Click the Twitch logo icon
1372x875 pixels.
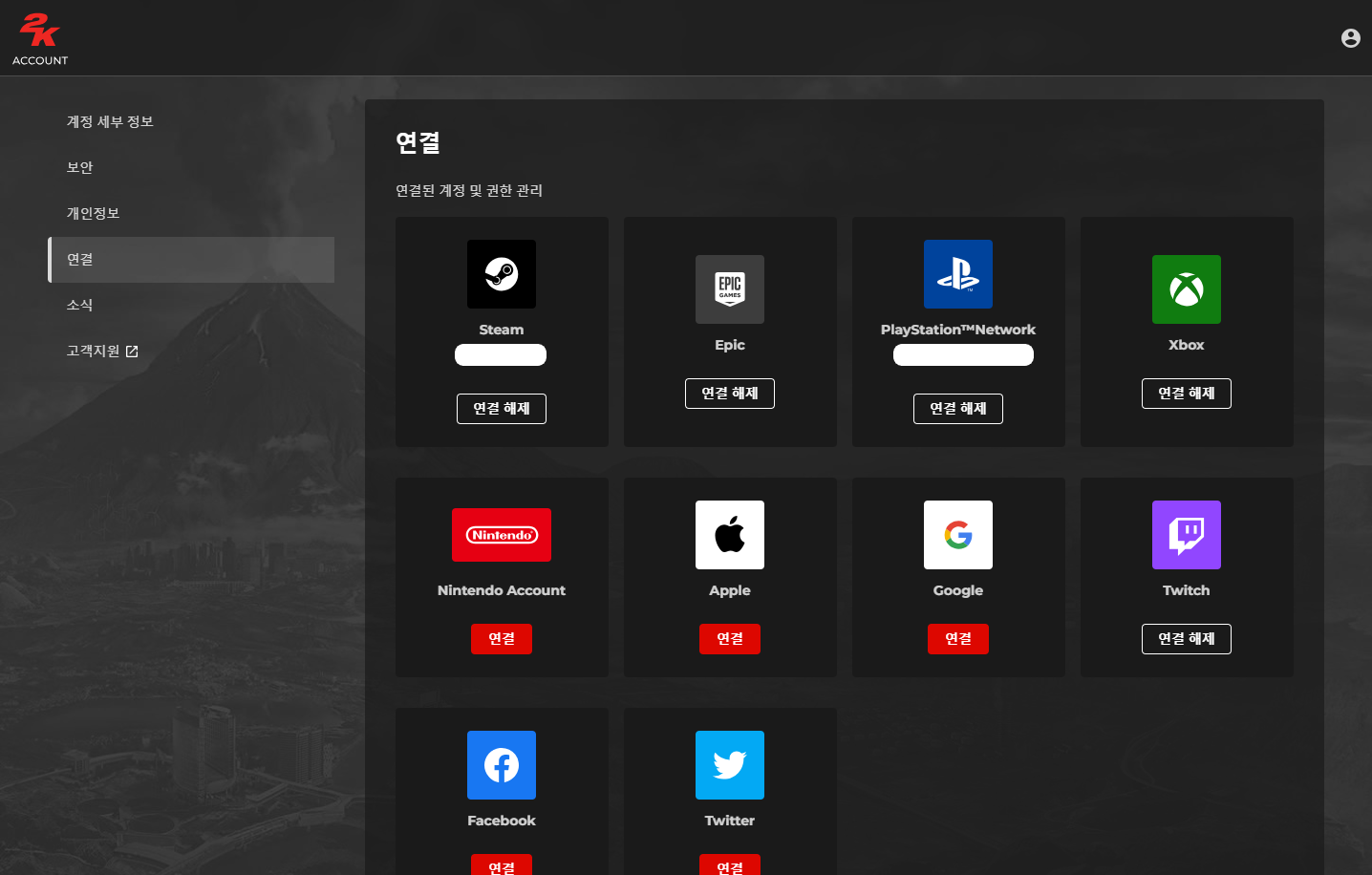click(1187, 535)
